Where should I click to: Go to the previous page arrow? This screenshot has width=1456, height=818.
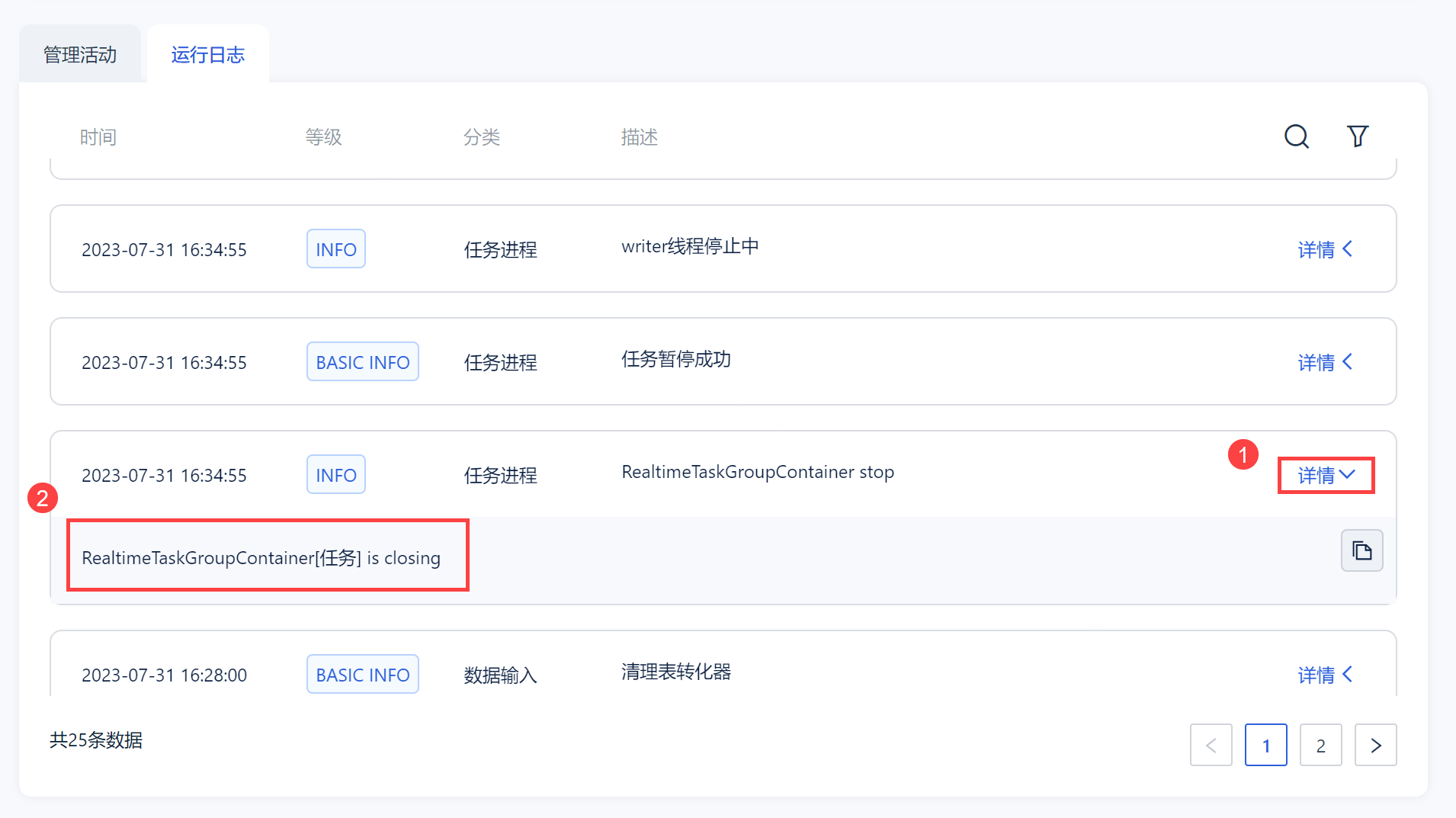1211,745
